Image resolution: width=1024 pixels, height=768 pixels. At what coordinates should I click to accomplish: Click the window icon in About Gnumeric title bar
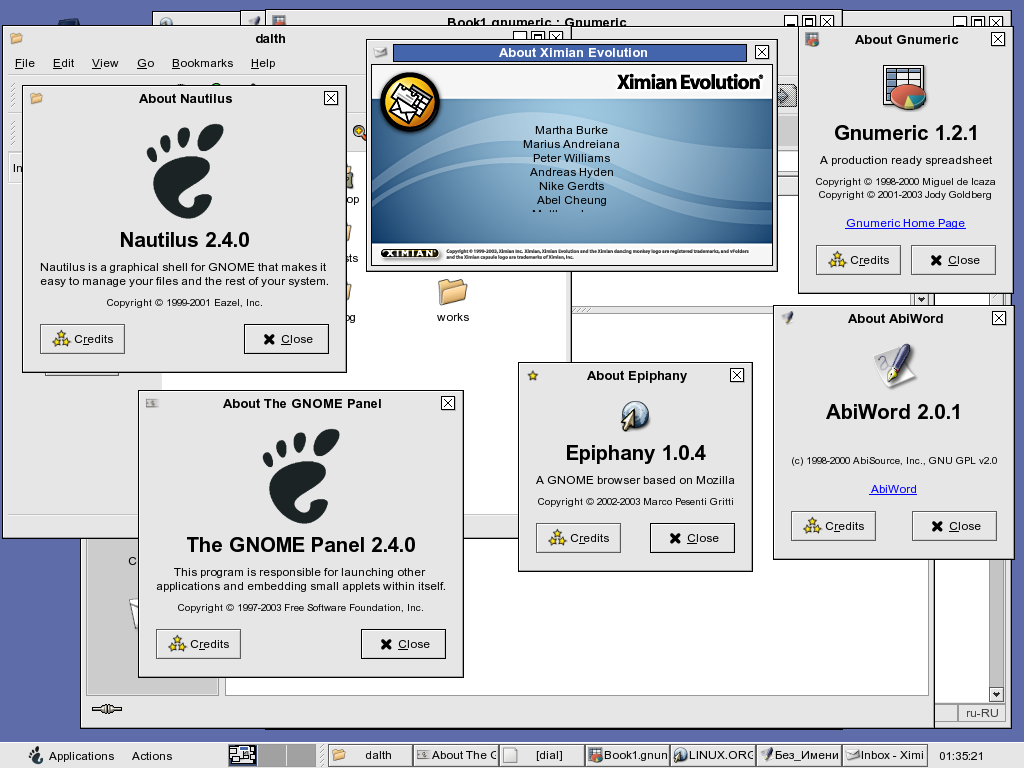pos(812,40)
